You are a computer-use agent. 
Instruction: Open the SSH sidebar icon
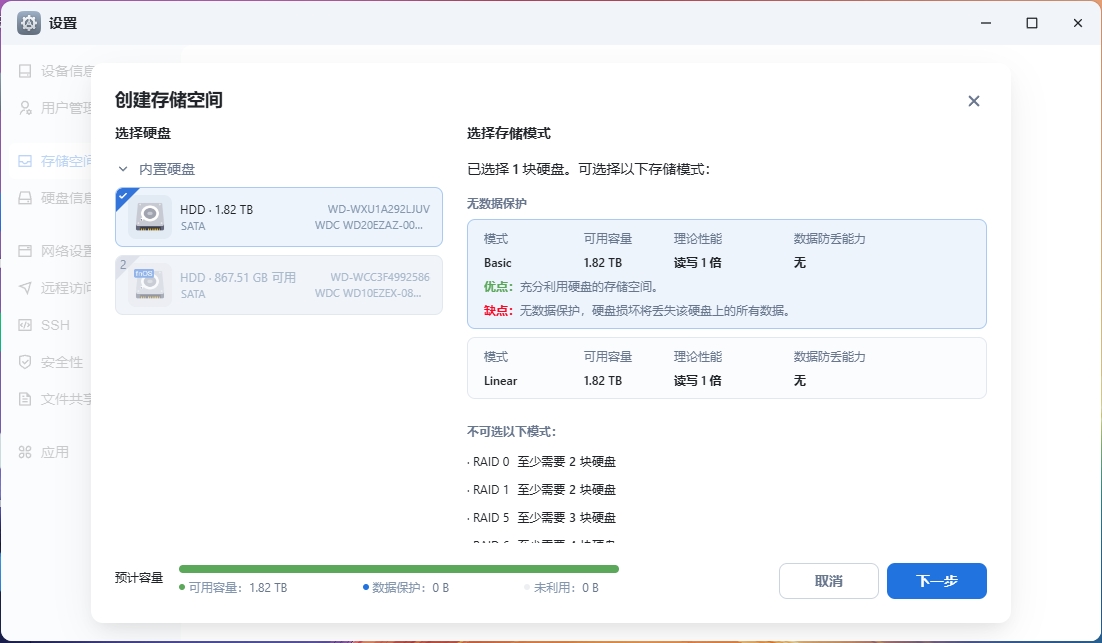[25, 325]
